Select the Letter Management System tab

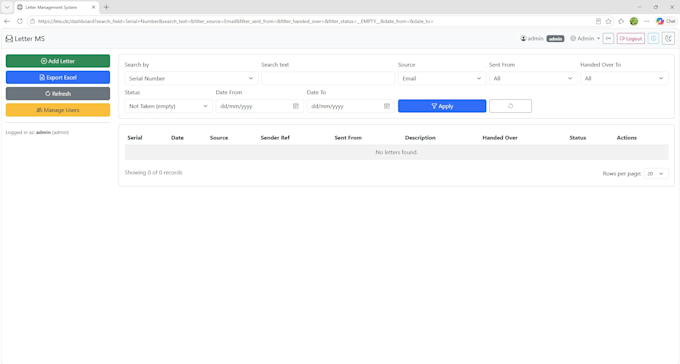click(x=56, y=7)
